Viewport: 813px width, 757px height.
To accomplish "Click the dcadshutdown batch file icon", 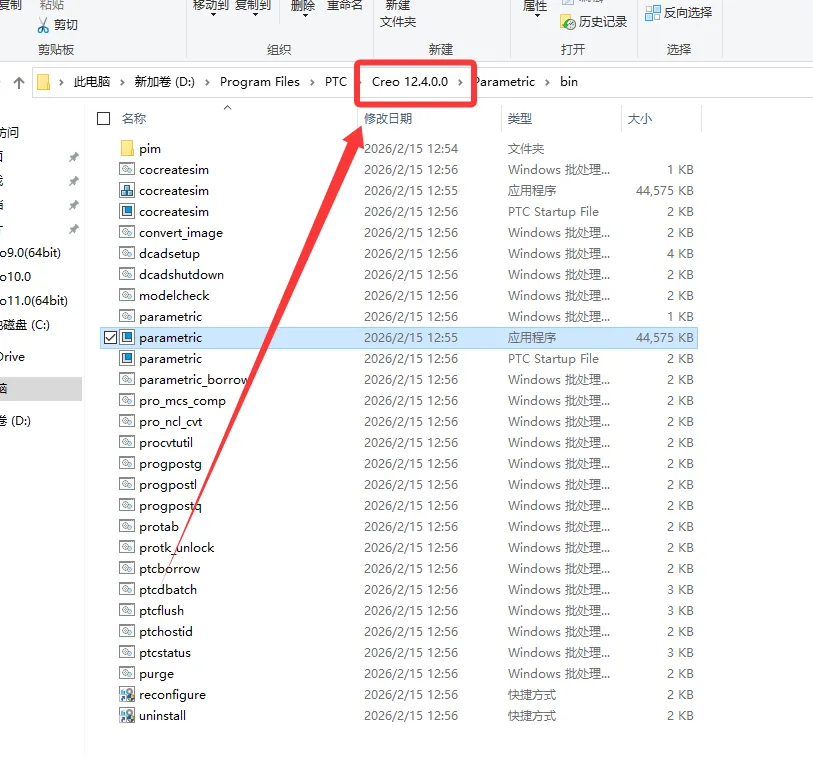I will click(x=127, y=274).
